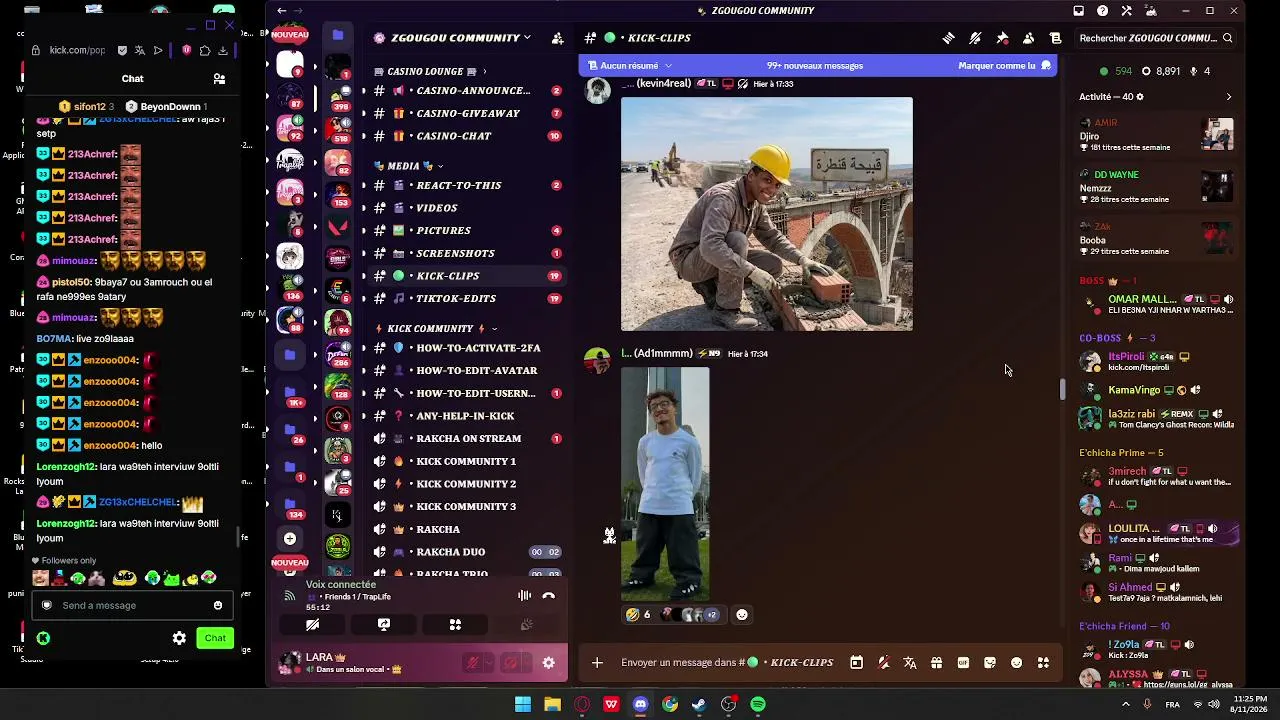Hide the member list panel
This screenshot has height=720, width=1280.
coord(1028,38)
